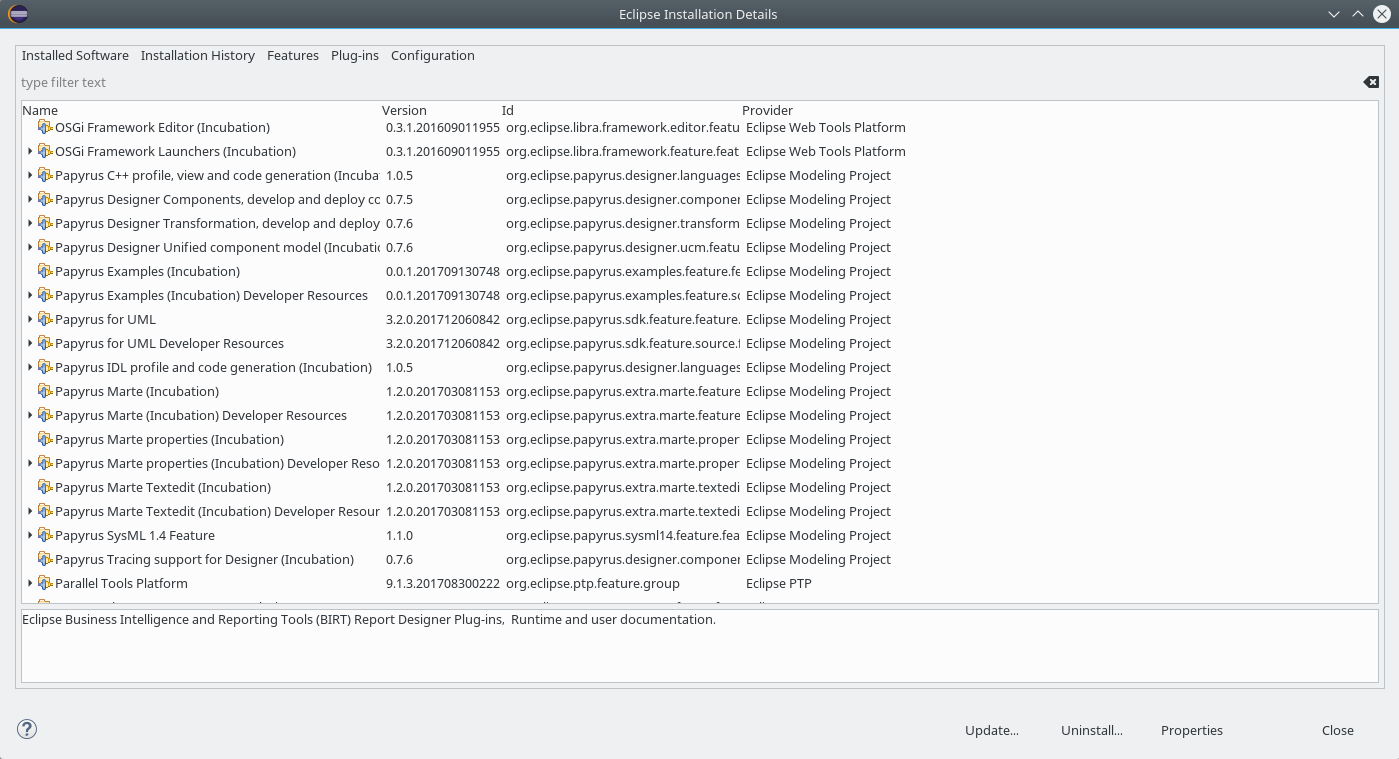Screen dimensions: 1399x759
Task: Open help with the question mark icon
Action: 27,729
